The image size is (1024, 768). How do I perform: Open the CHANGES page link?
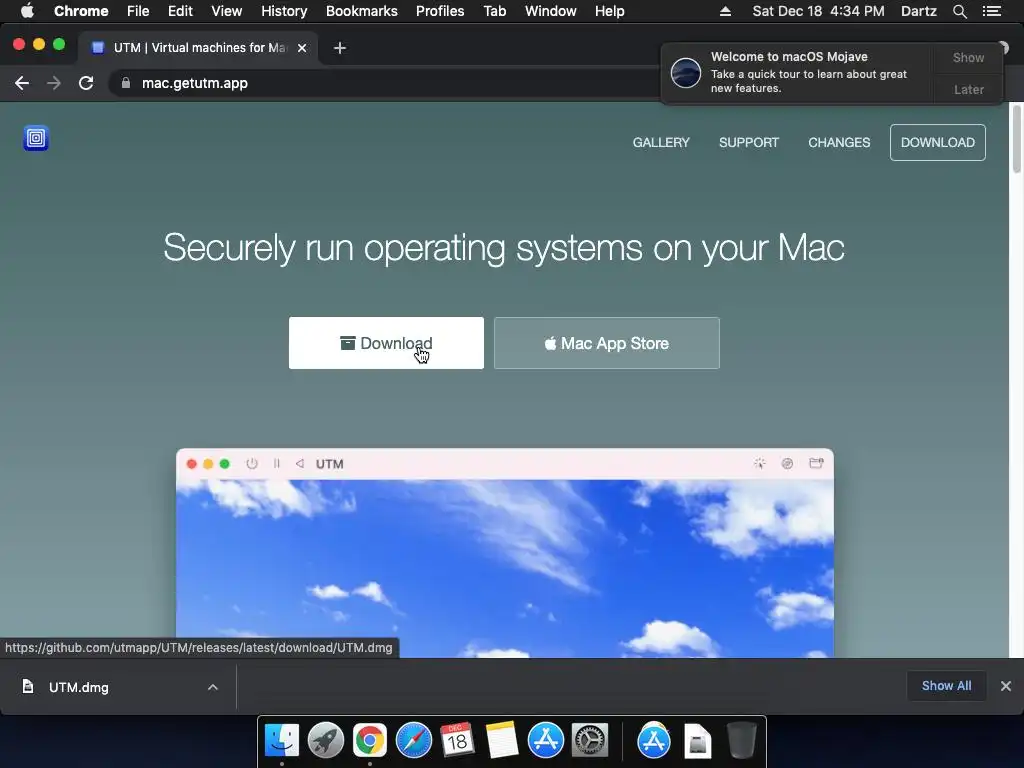pos(839,142)
